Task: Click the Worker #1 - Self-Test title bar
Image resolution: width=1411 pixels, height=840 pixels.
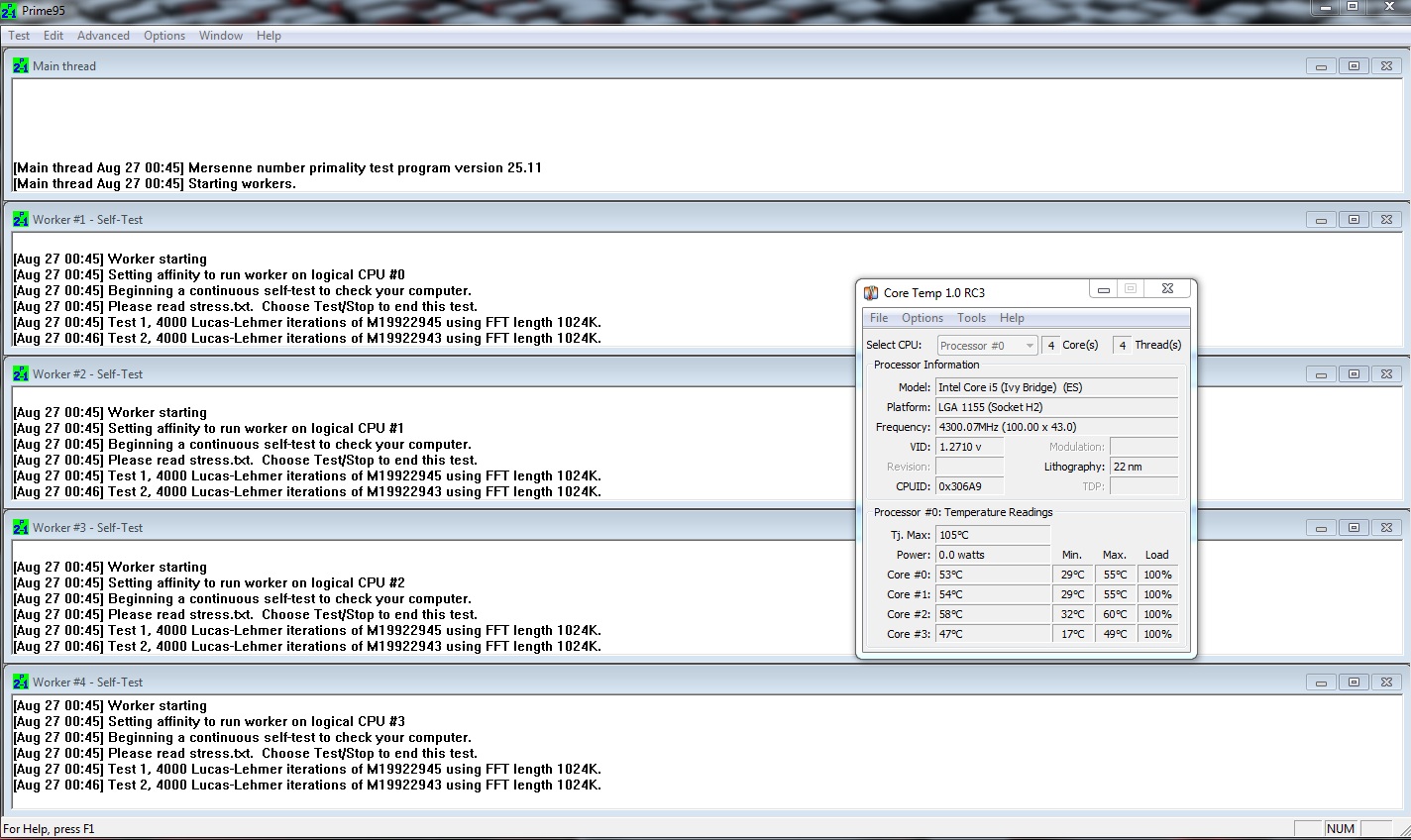Action: tap(705, 220)
